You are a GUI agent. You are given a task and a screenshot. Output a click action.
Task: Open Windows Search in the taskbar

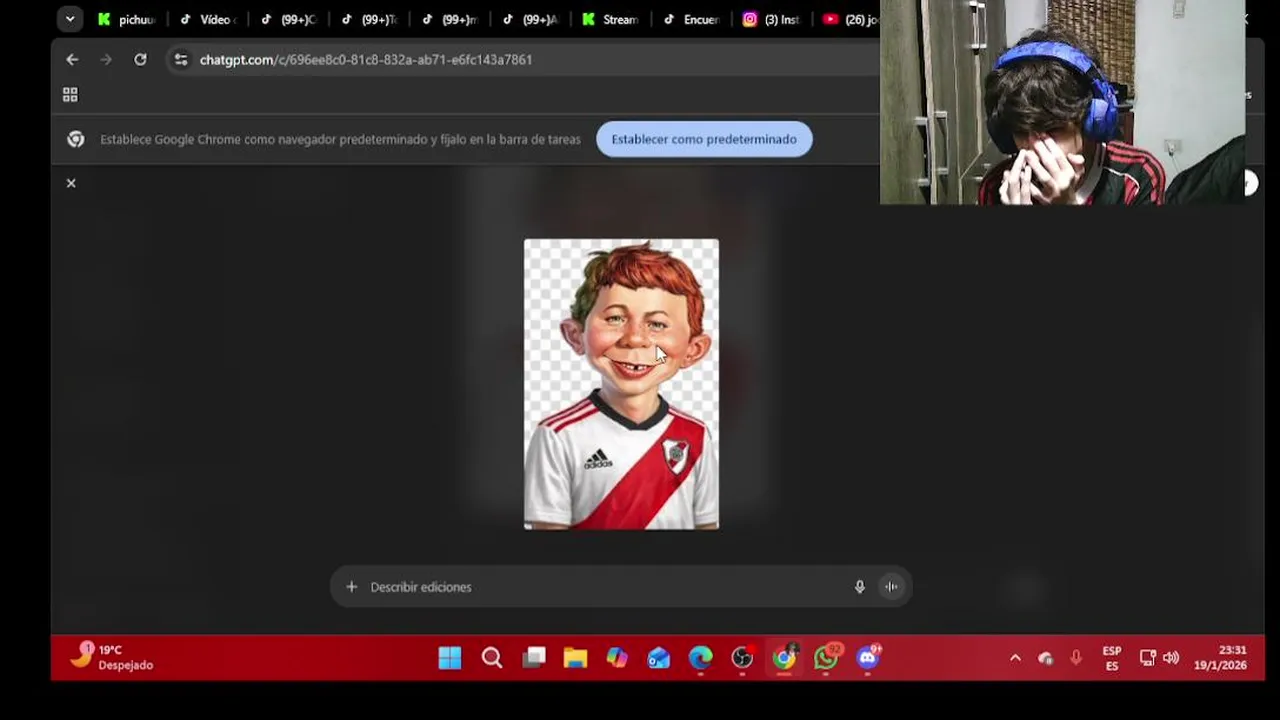(x=492, y=657)
